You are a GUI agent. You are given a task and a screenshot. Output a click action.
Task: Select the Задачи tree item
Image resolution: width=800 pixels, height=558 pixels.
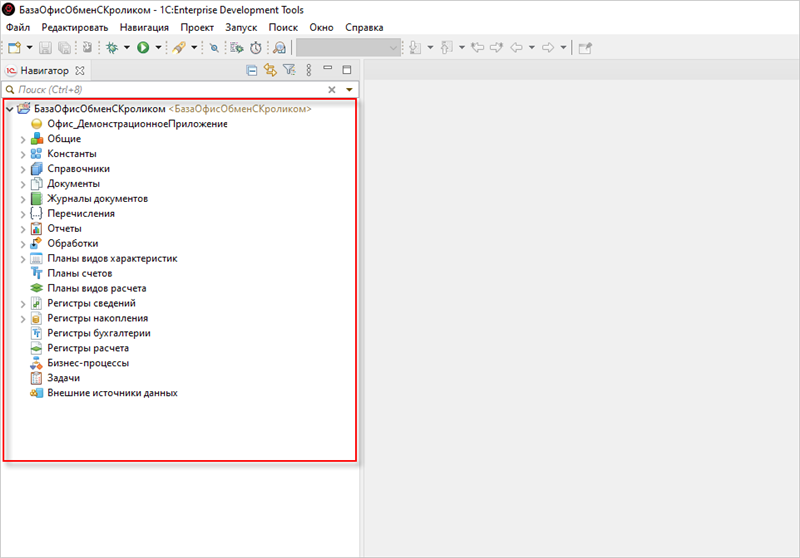point(63,378)
